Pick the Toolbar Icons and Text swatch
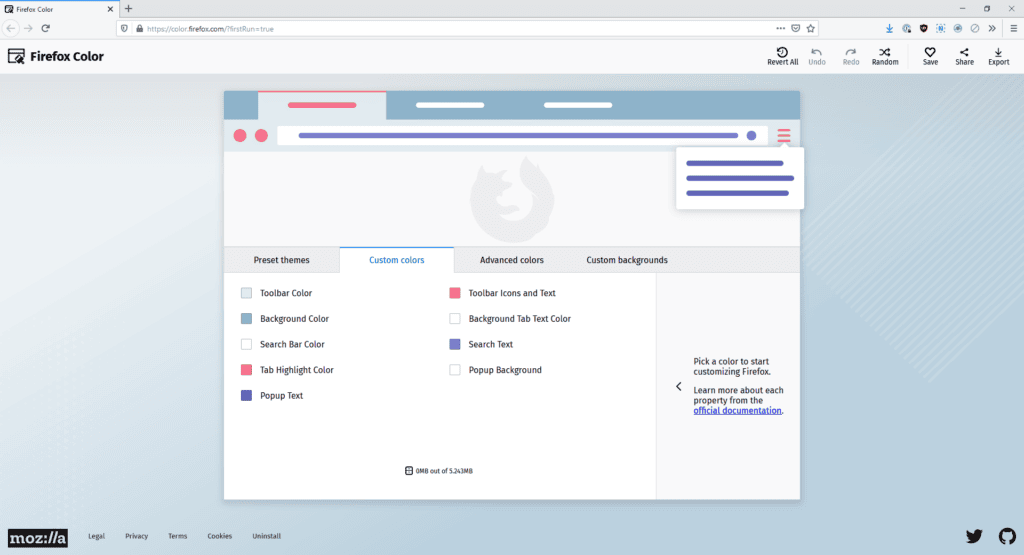Image resolution: width=1024 pixels, height=555 pixels. (455, 293)
